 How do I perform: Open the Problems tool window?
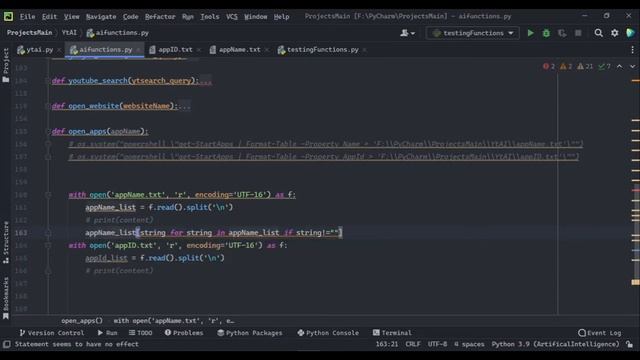184,333
